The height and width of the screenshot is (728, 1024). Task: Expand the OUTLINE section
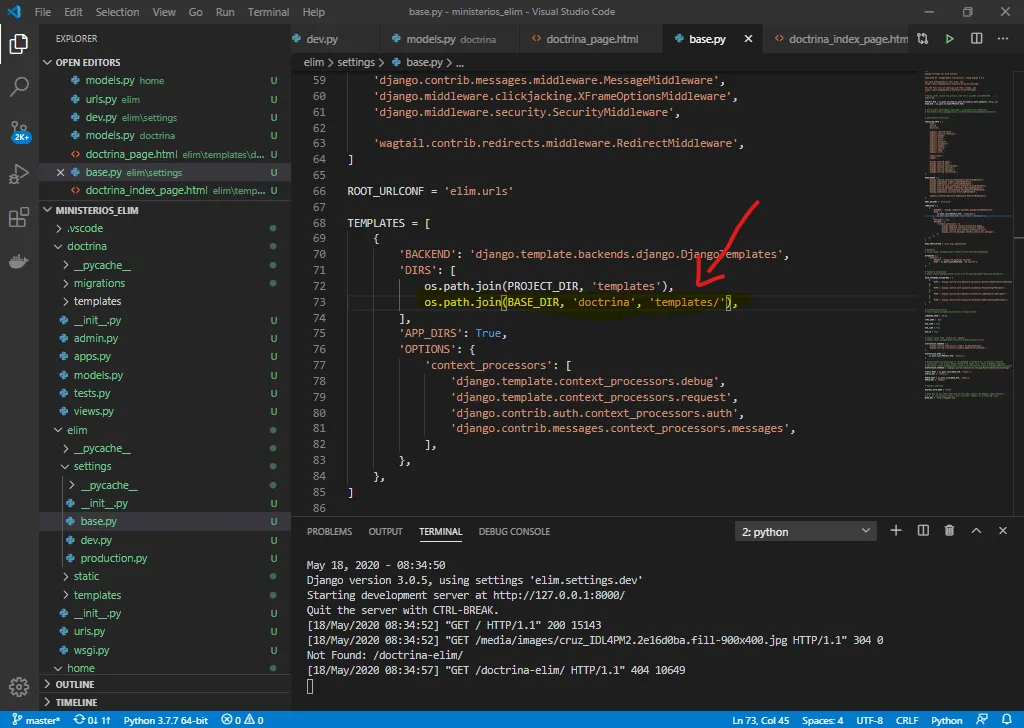tap(75, 685)
